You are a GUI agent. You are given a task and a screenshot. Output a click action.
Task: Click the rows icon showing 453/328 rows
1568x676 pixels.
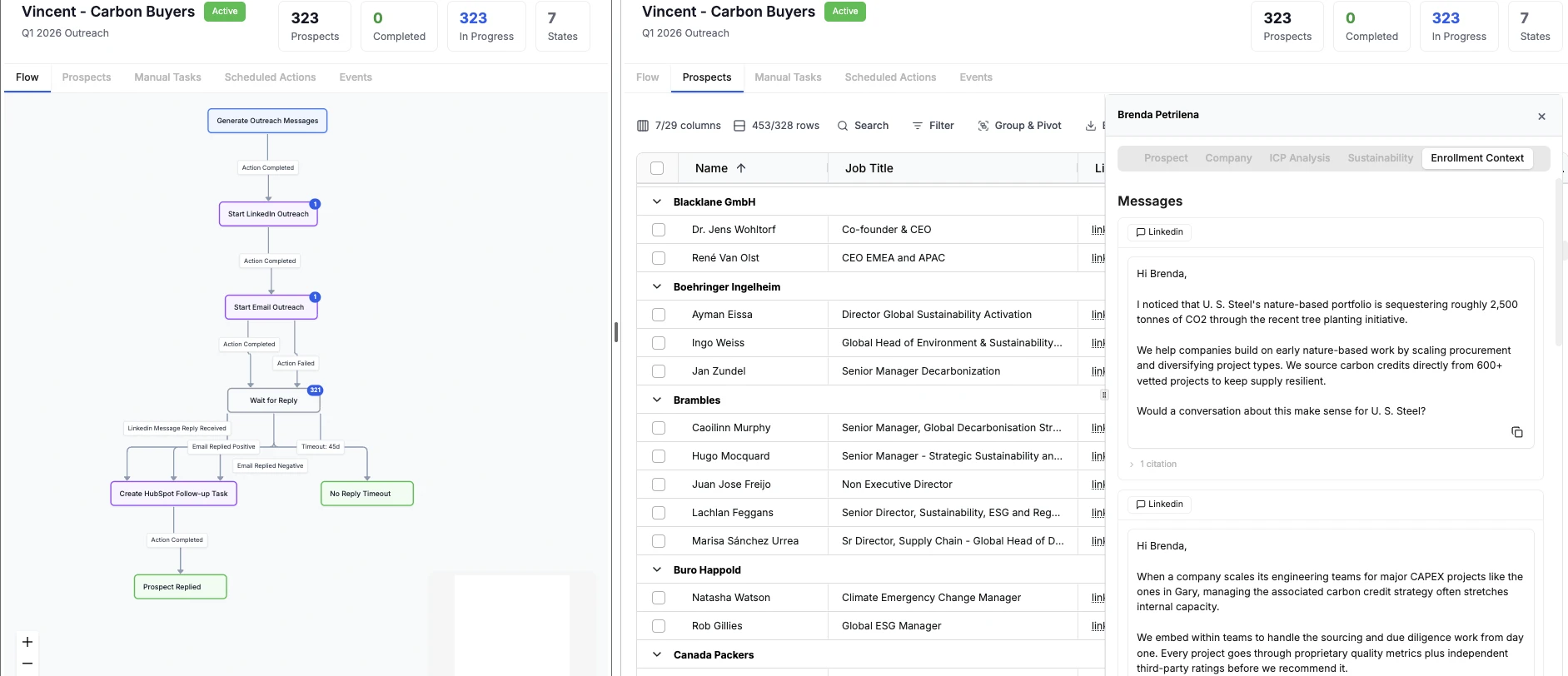pyautogui.click(x=739, y=126)
